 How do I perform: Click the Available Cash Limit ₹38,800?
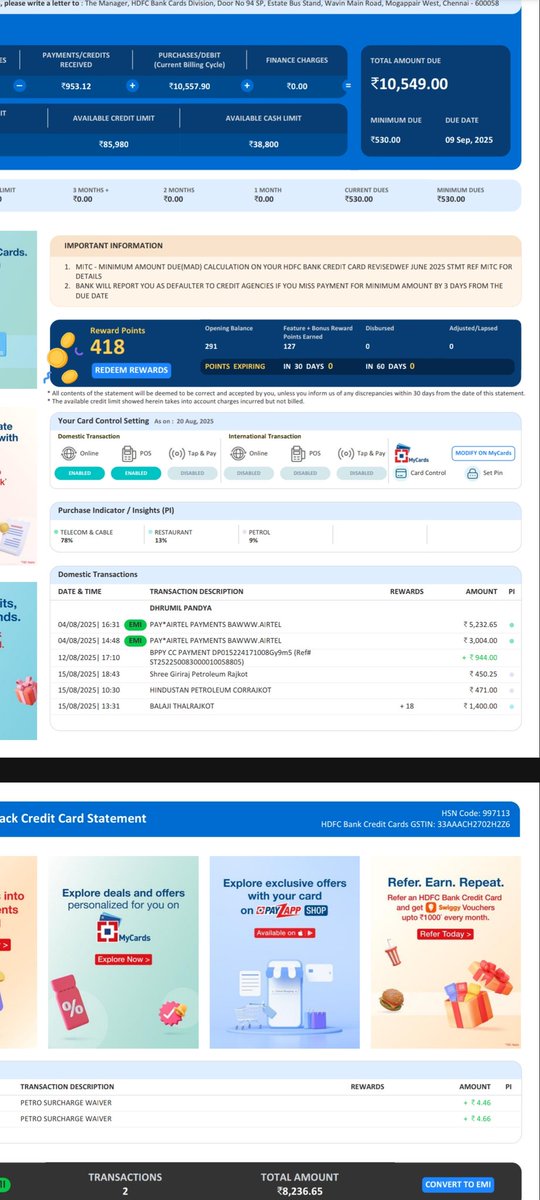pos(263,145)
